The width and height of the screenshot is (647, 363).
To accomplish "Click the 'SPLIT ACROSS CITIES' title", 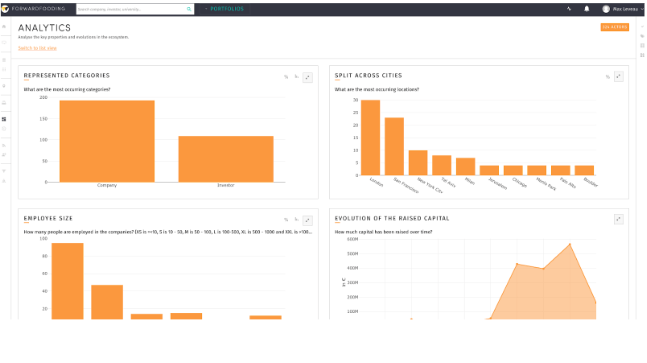I will point(368,75).
